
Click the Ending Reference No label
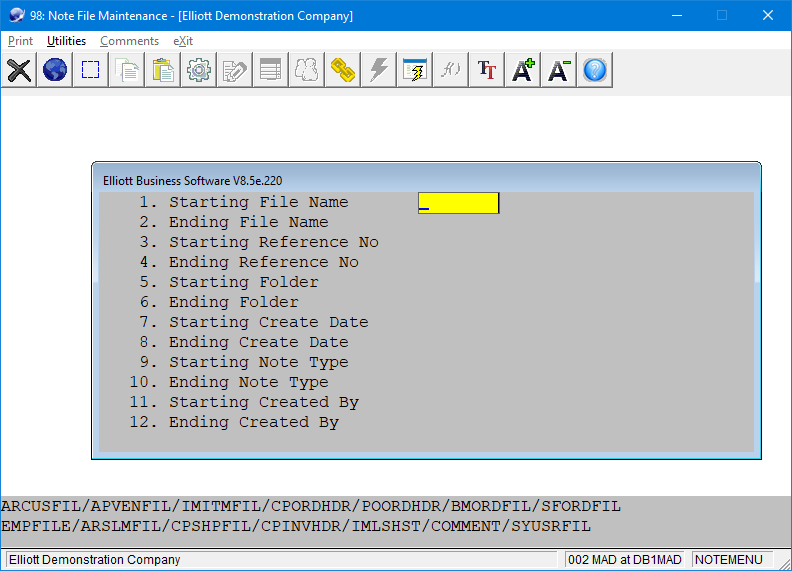[264, 262]
